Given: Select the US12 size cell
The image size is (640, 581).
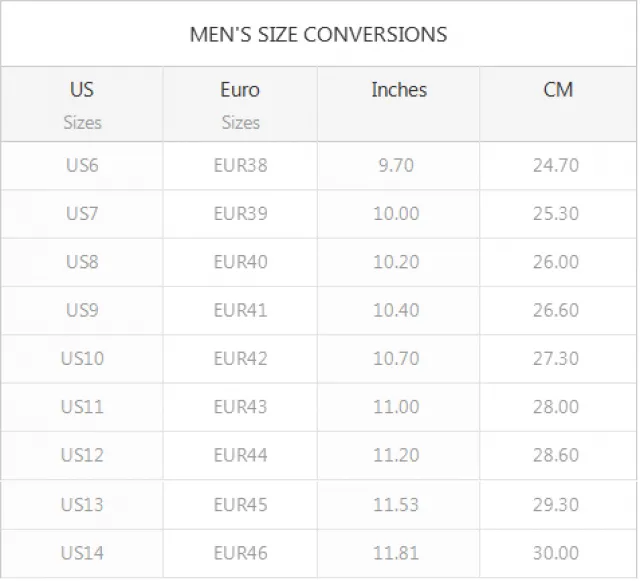Looking at the screenshot, I should tap(82, 455).
